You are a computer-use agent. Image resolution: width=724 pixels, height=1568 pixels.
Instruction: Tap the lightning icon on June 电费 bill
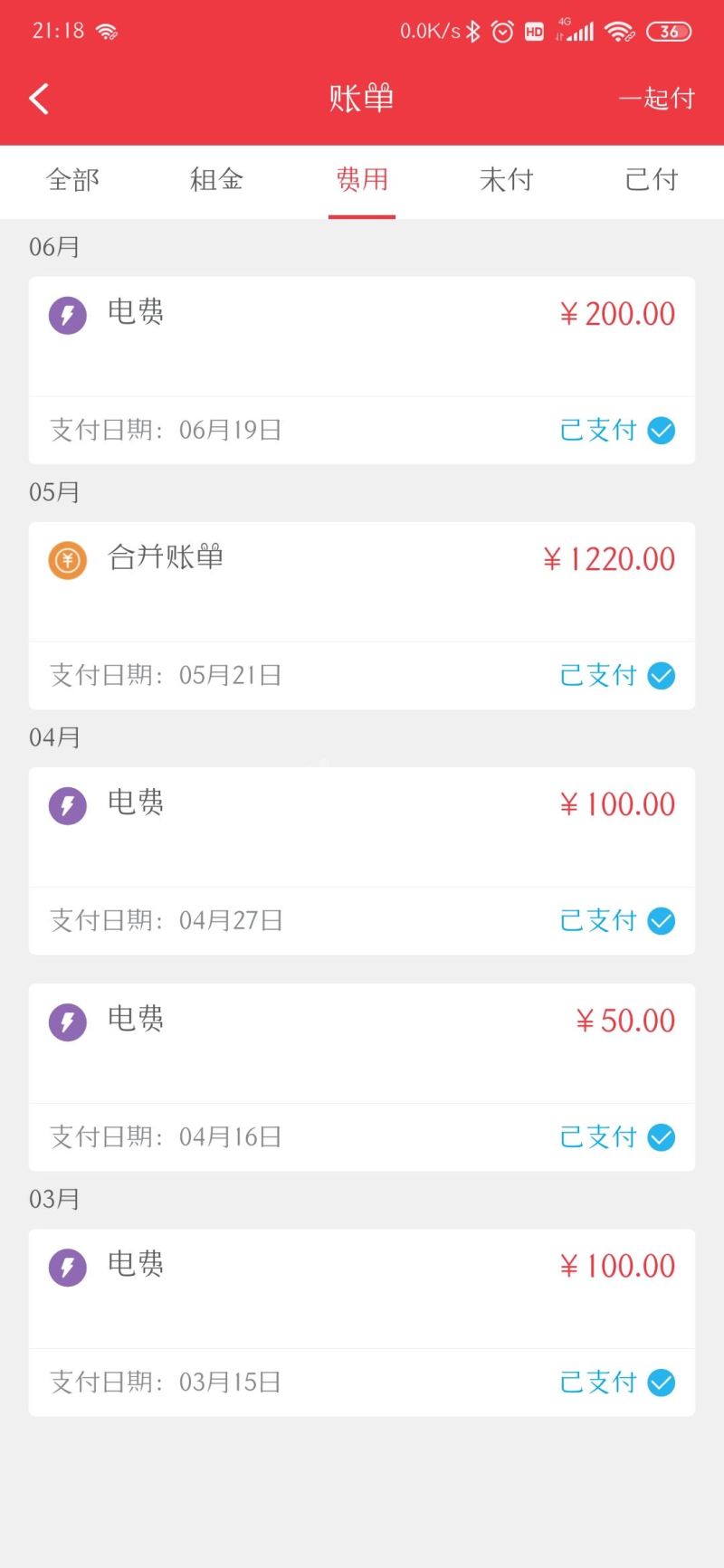pyautogui.click(x=68, y=316)
